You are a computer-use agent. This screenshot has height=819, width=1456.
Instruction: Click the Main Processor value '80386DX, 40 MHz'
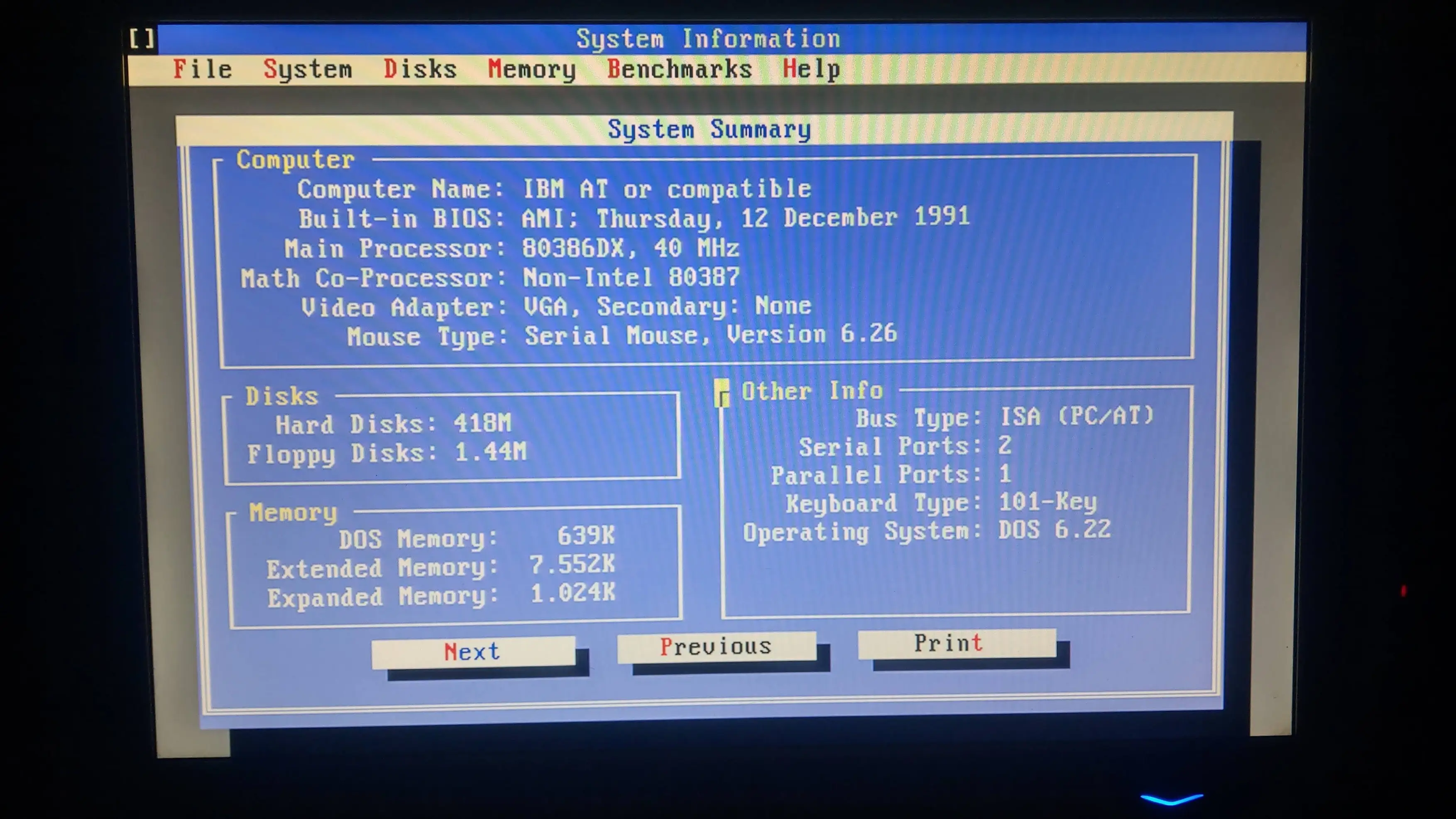pos(630,247)
